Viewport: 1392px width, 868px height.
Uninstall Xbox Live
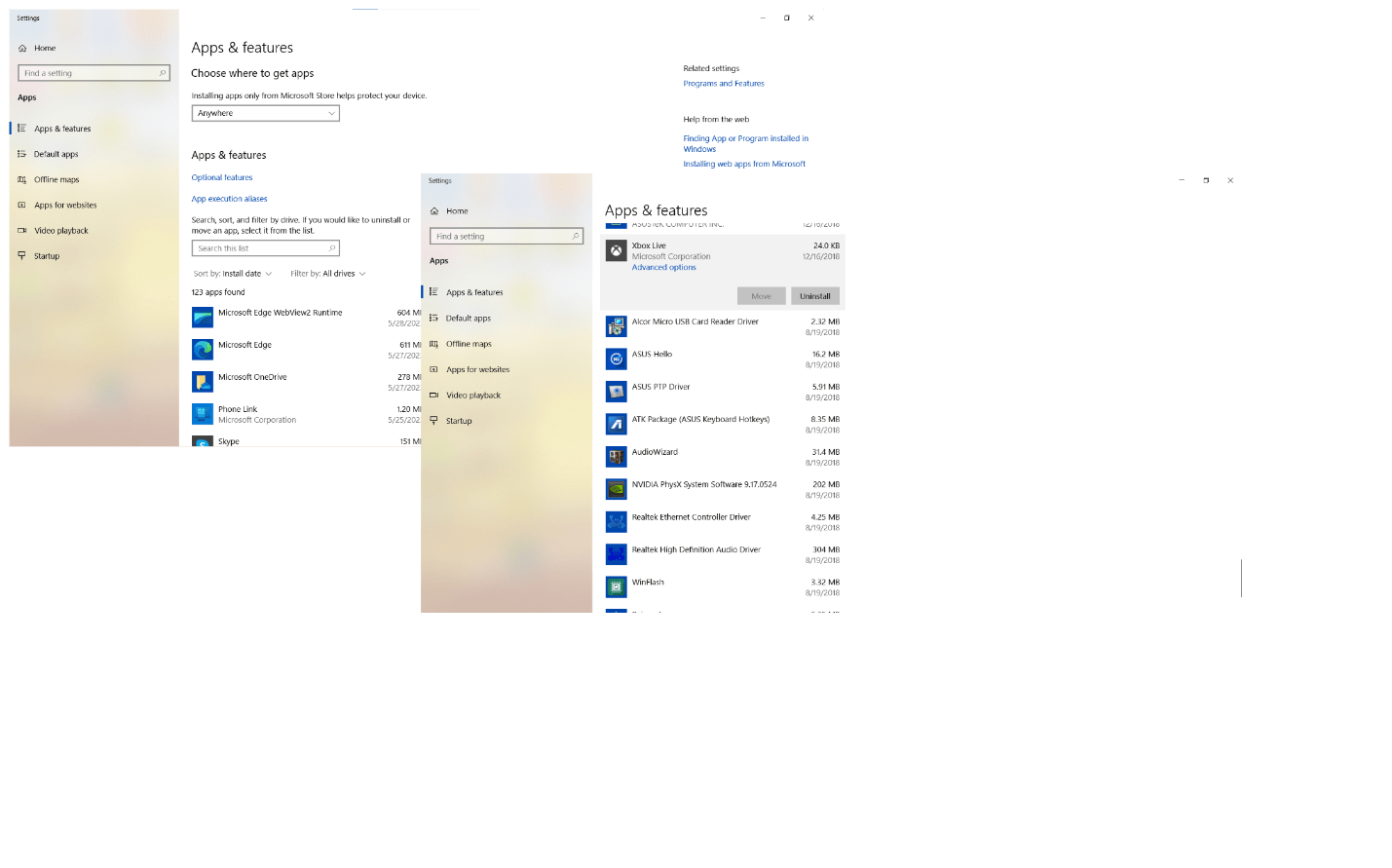coord(814,295)
